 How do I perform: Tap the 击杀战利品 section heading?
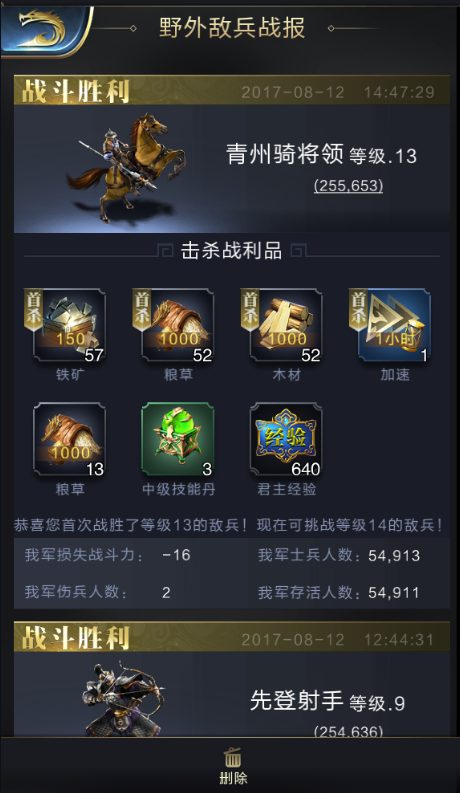tap(232, 250)
